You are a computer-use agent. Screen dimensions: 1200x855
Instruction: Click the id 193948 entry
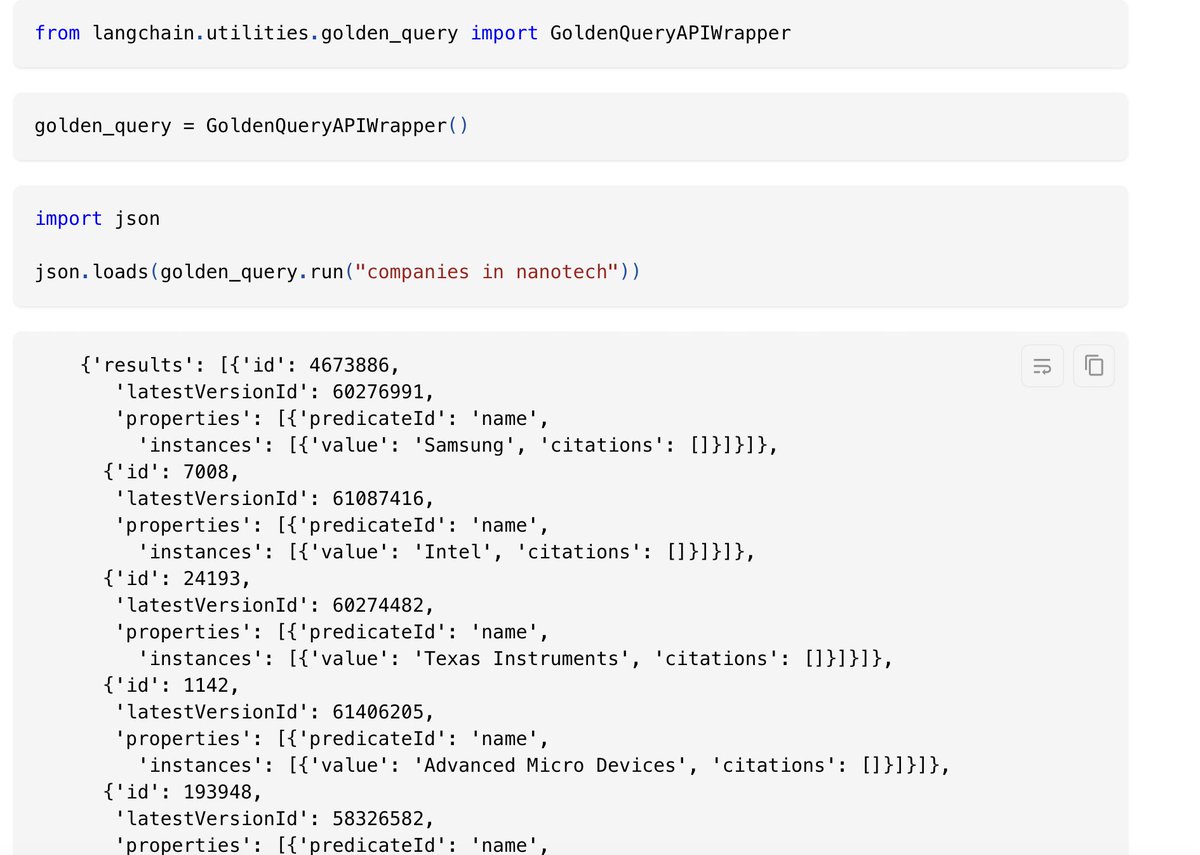pos(218,792)
